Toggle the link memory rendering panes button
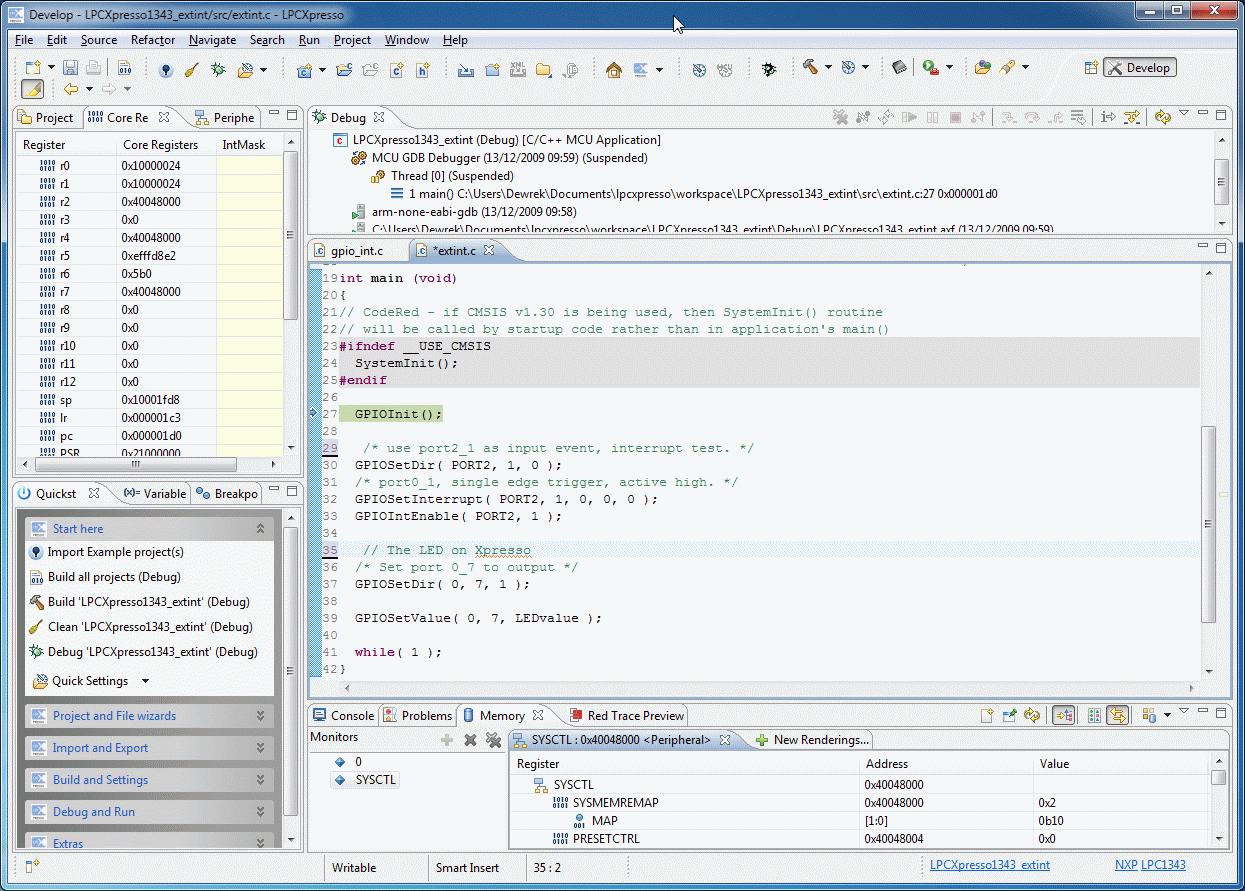This screenshot has height=891, width=1245. pos(1117,715)
